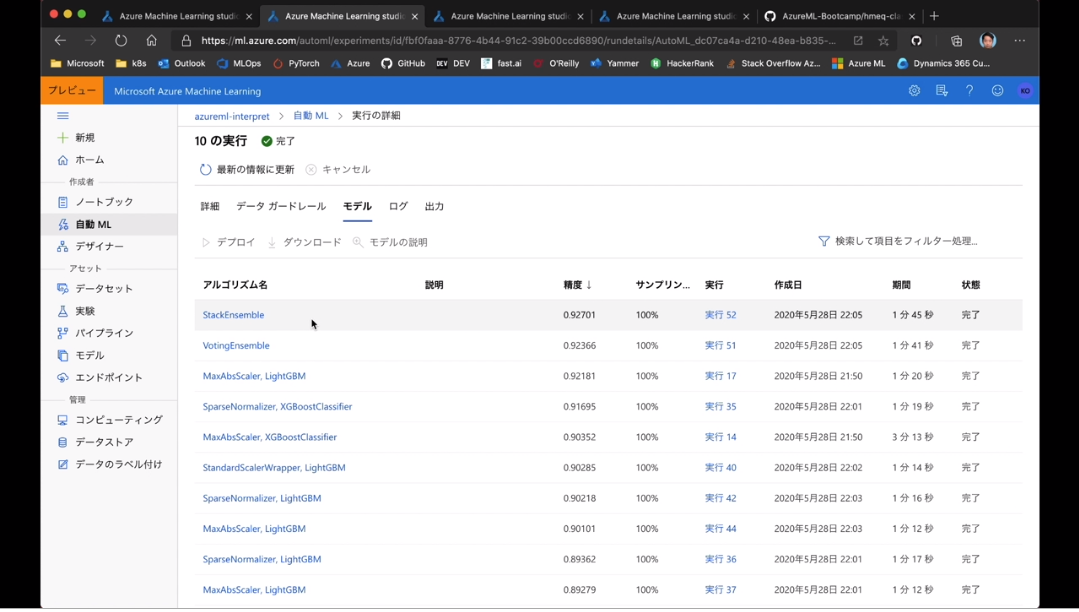The width and height of the screenshot is (1079, 612).
Task: Open the KO account avatar
Action: point(1025,91)
